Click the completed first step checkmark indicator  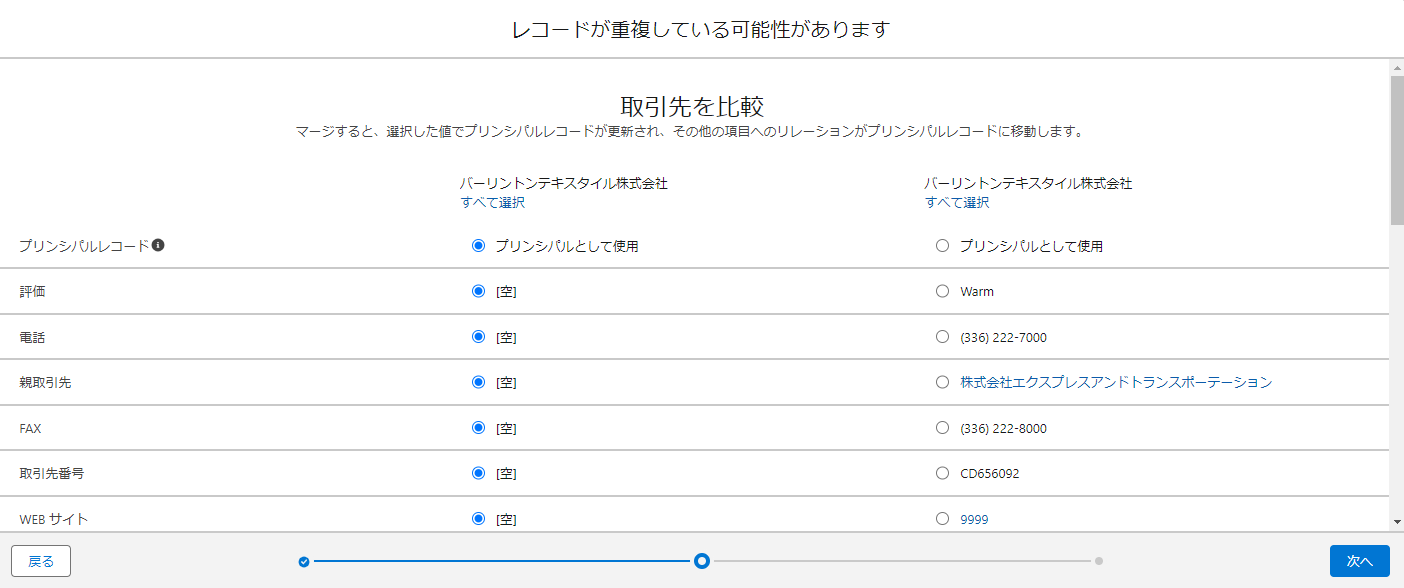click(x=304, y=562)
